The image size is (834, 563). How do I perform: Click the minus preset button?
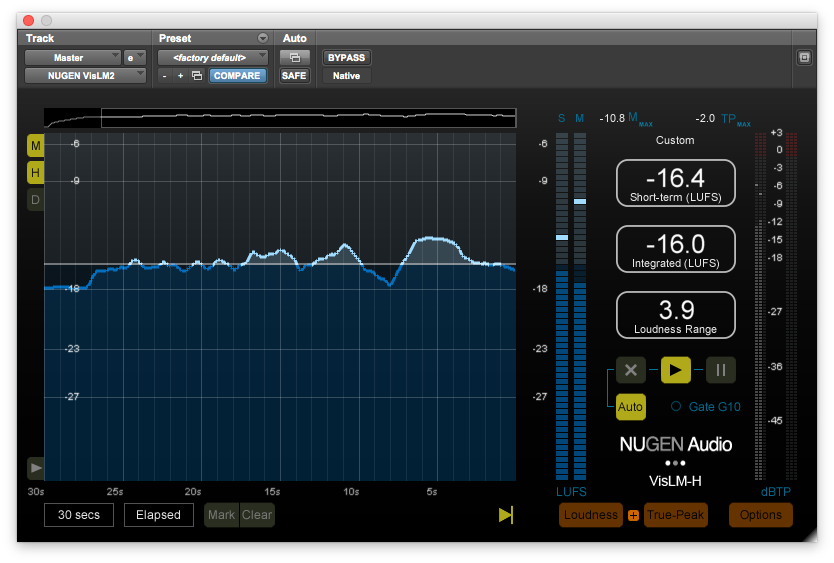(x=165, y=76)
